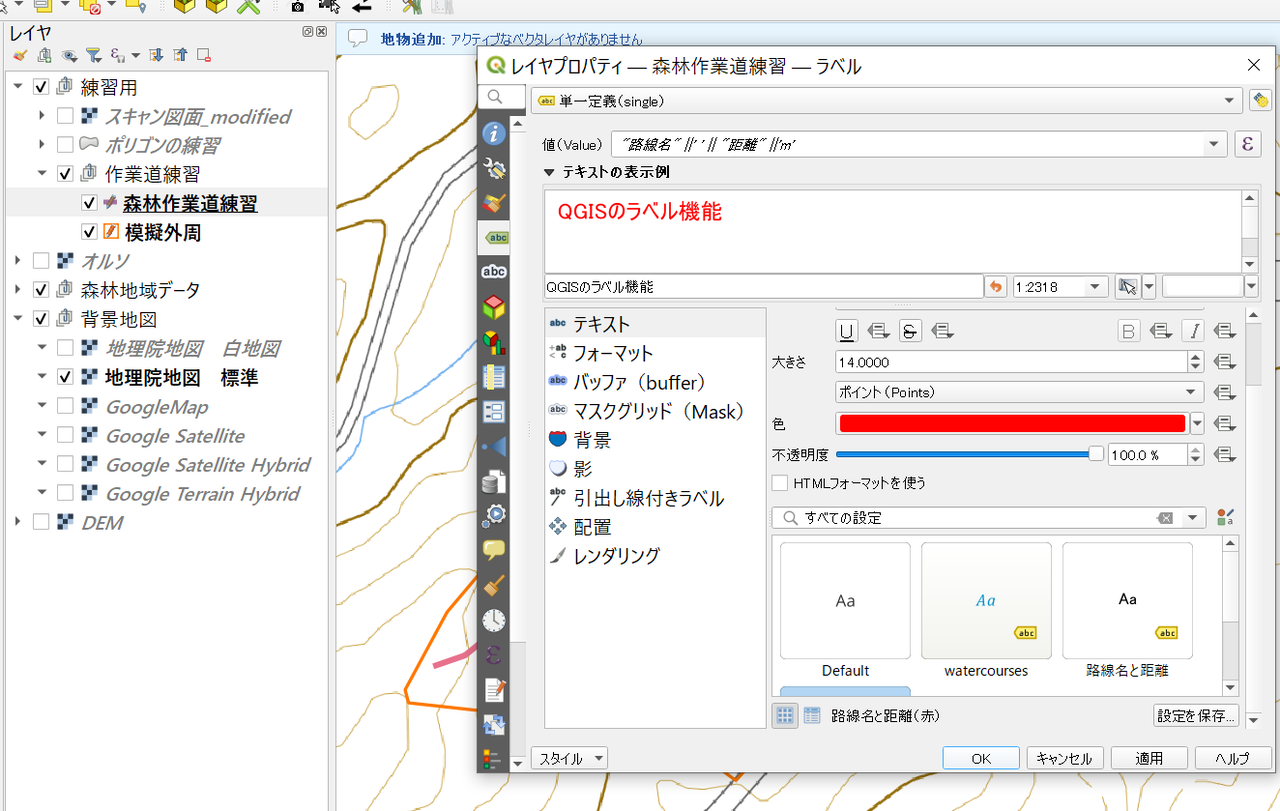Click the filter legend funnel icon

pos(93,55)
